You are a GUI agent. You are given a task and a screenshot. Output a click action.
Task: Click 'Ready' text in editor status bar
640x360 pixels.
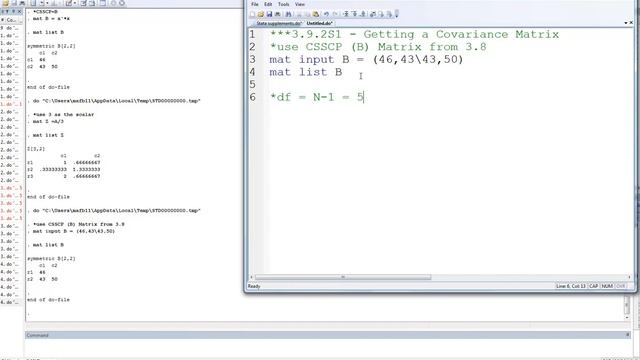pyautogui.click(x=254, y=286)
